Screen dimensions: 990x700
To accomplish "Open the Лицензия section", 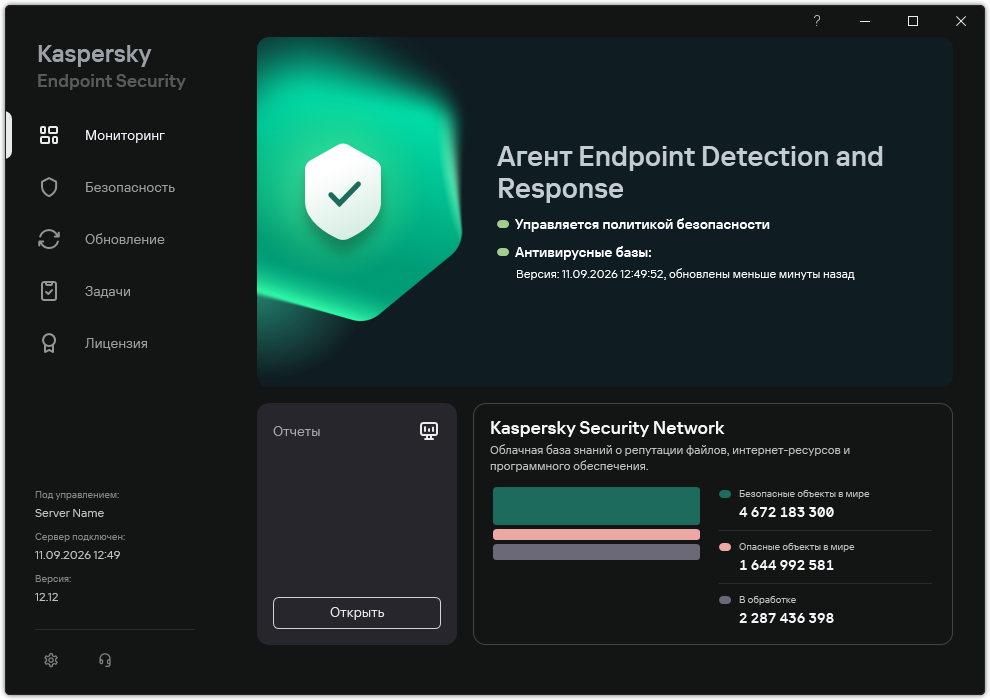I will point(116,343).
